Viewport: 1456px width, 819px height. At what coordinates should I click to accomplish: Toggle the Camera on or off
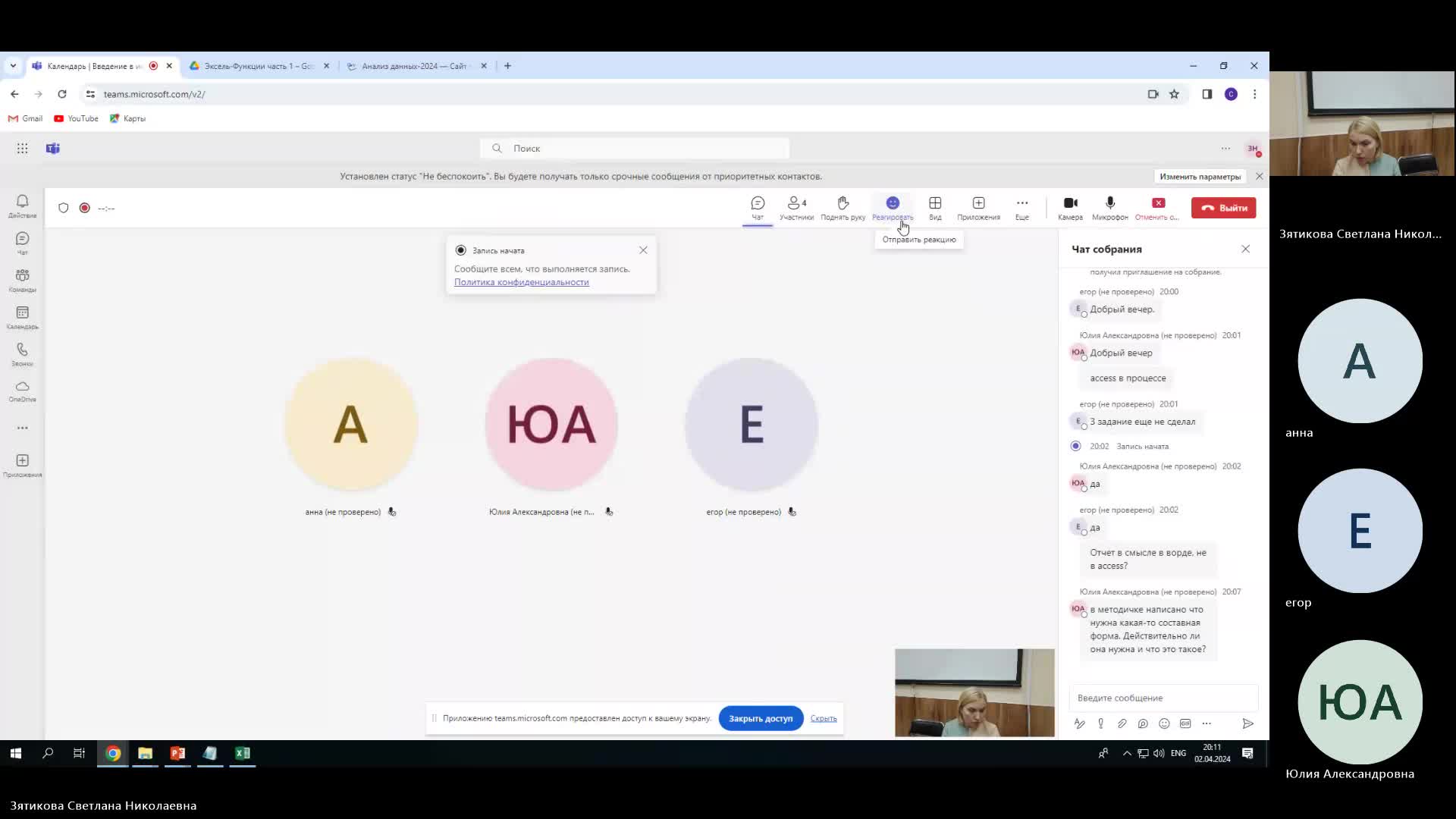pyautogui.click(x=1070, y=208)
